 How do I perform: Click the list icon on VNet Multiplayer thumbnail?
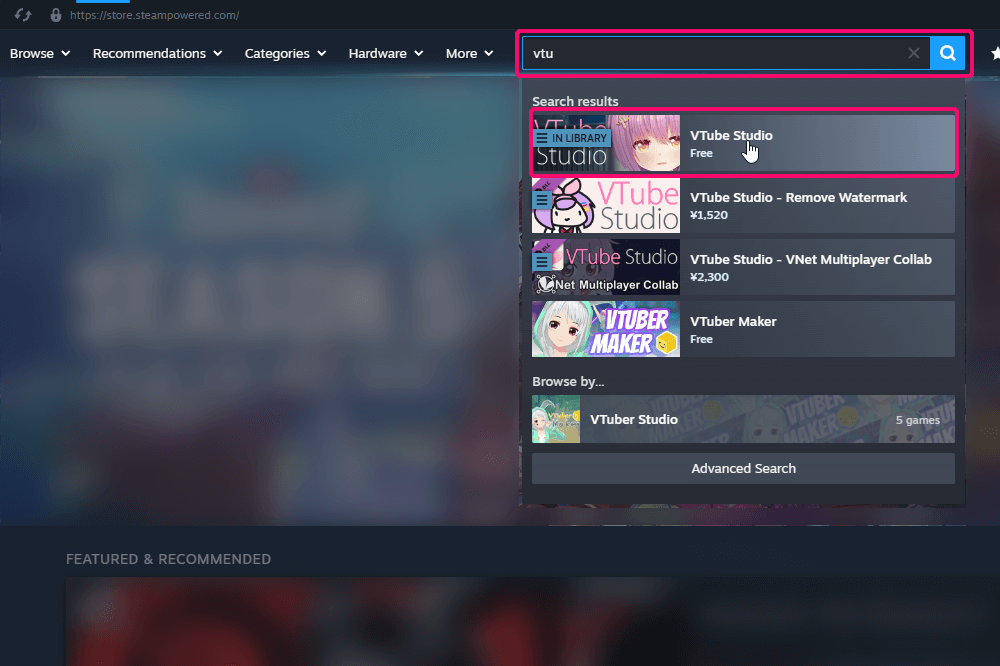pos(542,261)
